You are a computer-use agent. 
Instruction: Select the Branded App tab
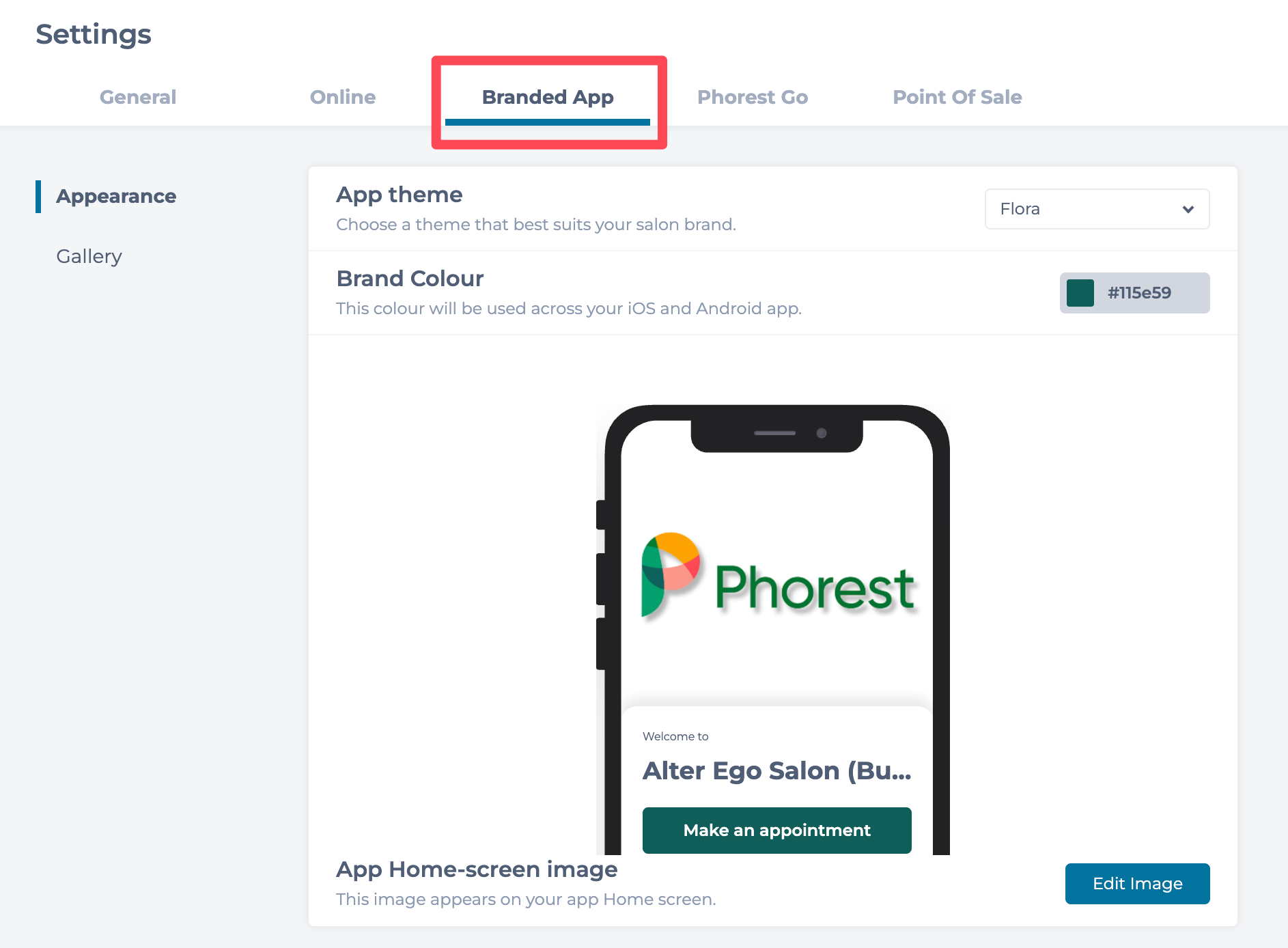[548, 97]
